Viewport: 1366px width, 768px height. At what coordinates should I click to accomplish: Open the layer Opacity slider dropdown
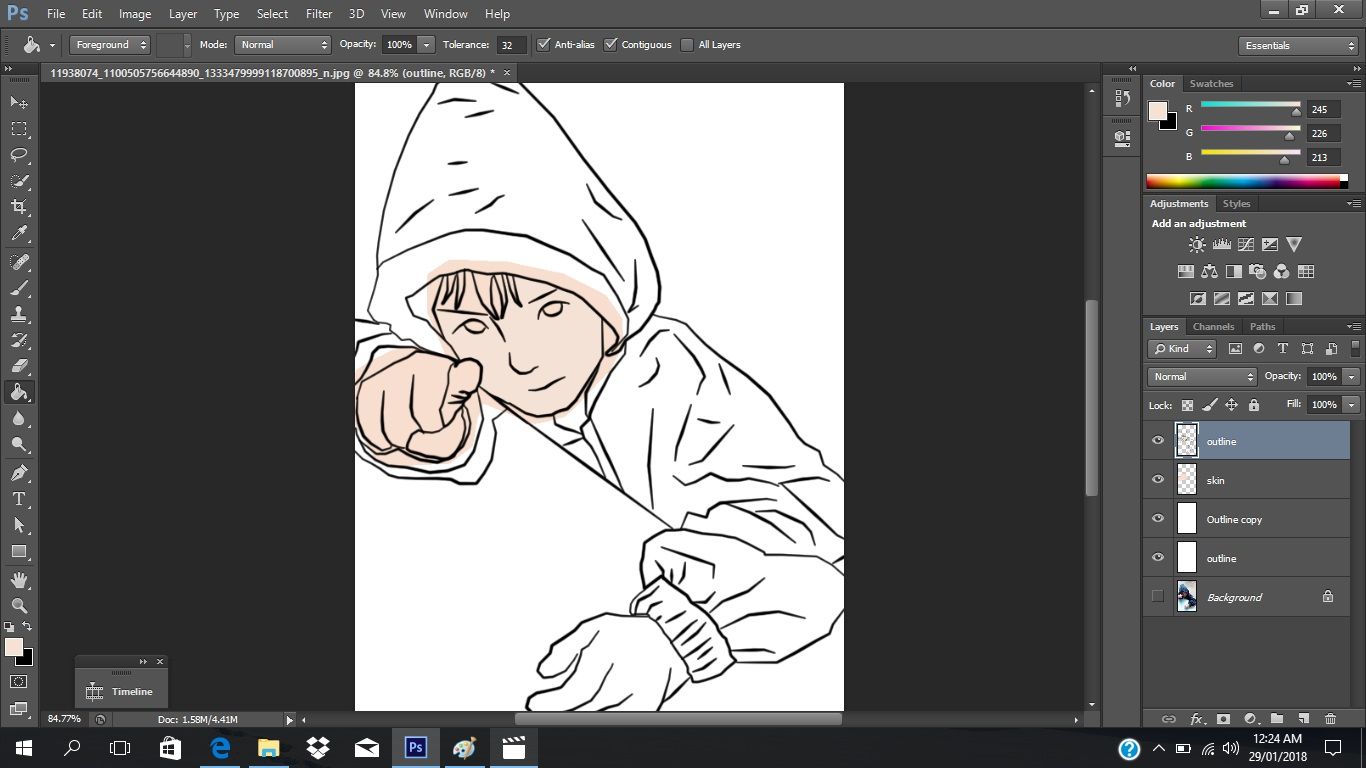1352,377
